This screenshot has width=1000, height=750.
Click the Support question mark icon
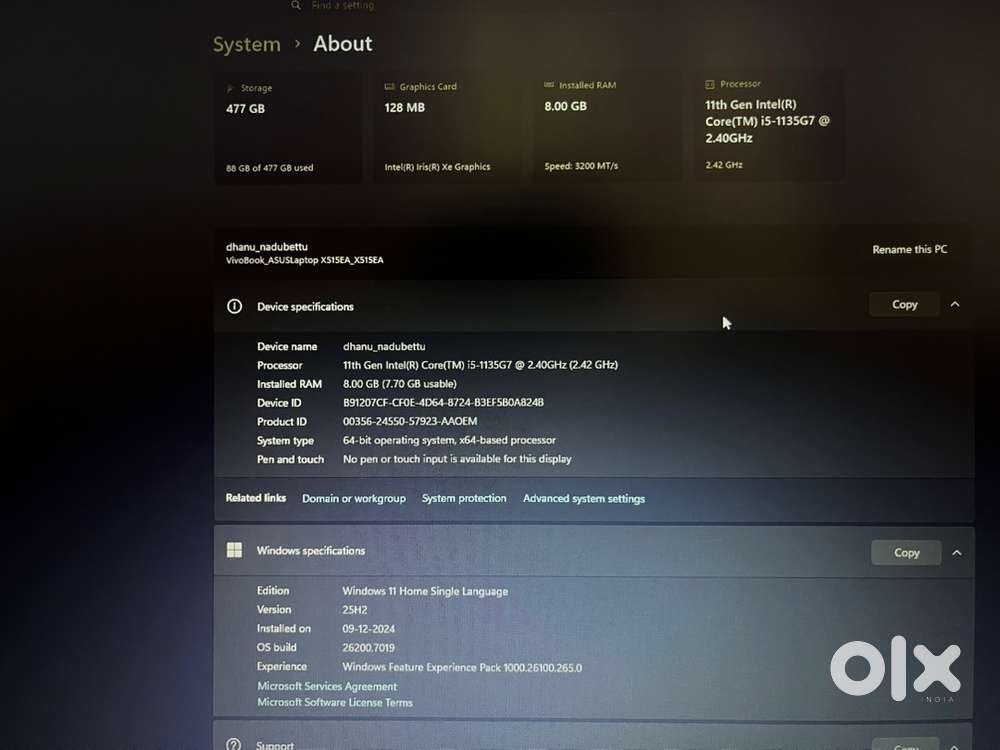234,744
